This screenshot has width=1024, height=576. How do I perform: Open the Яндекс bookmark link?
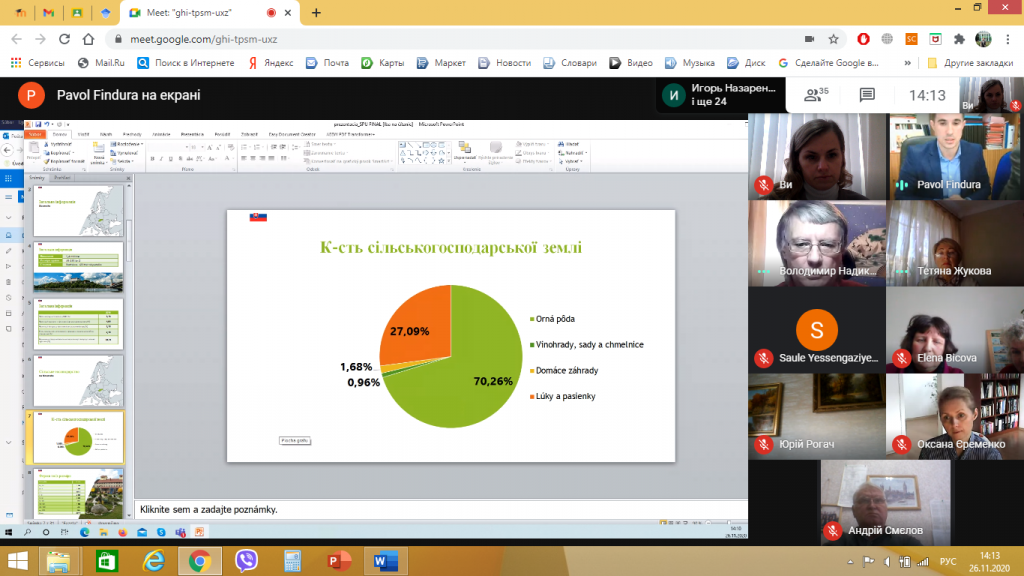click(268, 62)
